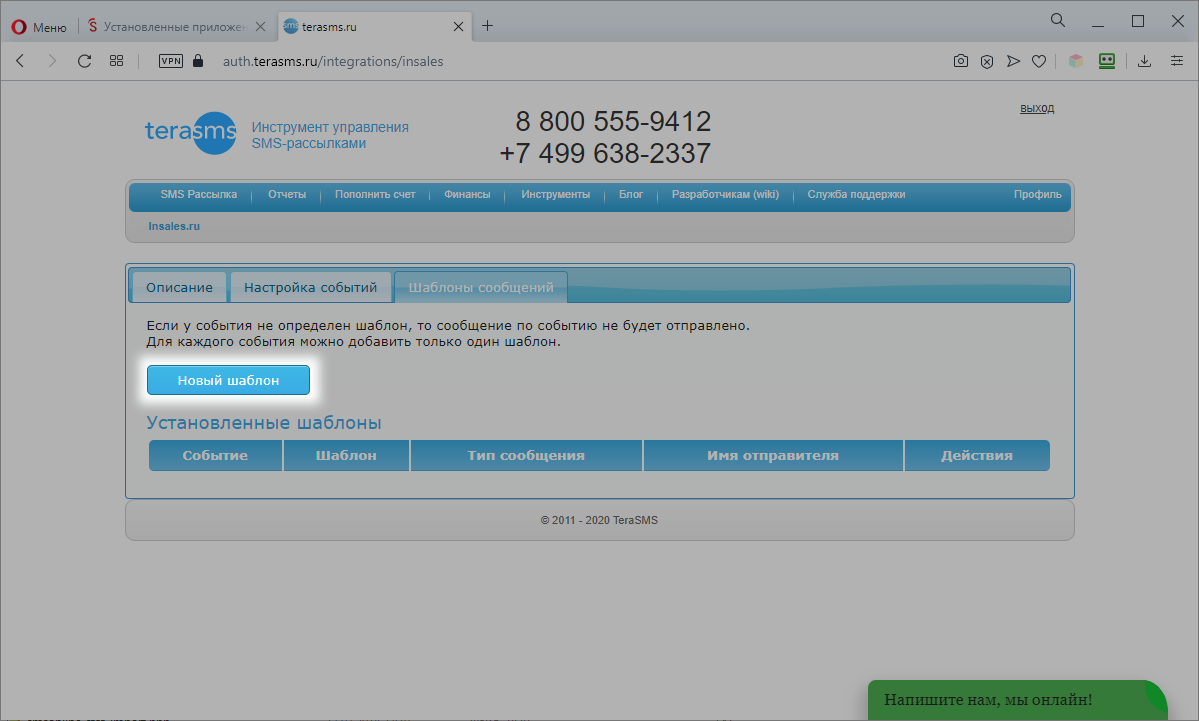This screenshot has height=721, width=1199.
Task: Click the send to My Flow icon
Action: pos(1013,61)
